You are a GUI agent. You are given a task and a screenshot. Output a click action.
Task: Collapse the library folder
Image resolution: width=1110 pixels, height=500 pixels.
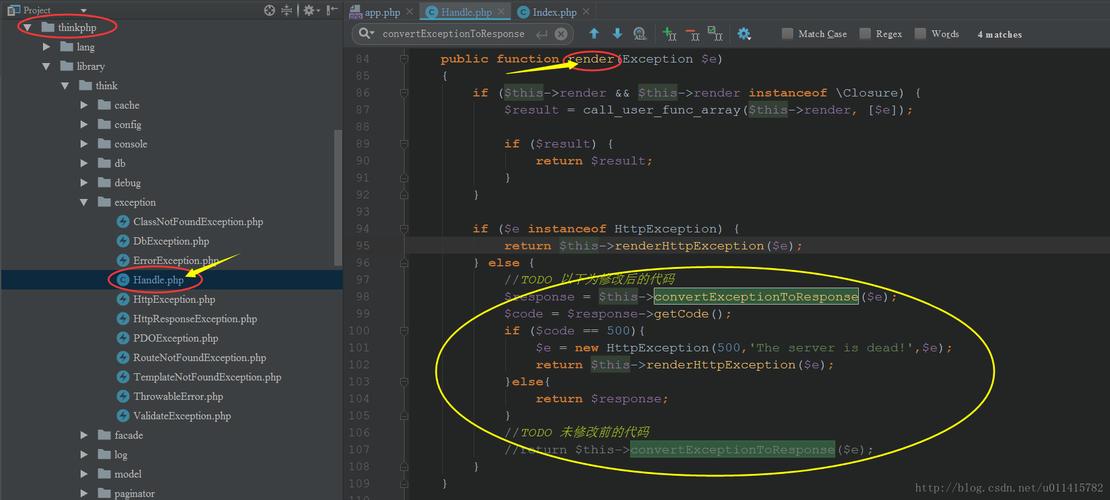(46, 67)
